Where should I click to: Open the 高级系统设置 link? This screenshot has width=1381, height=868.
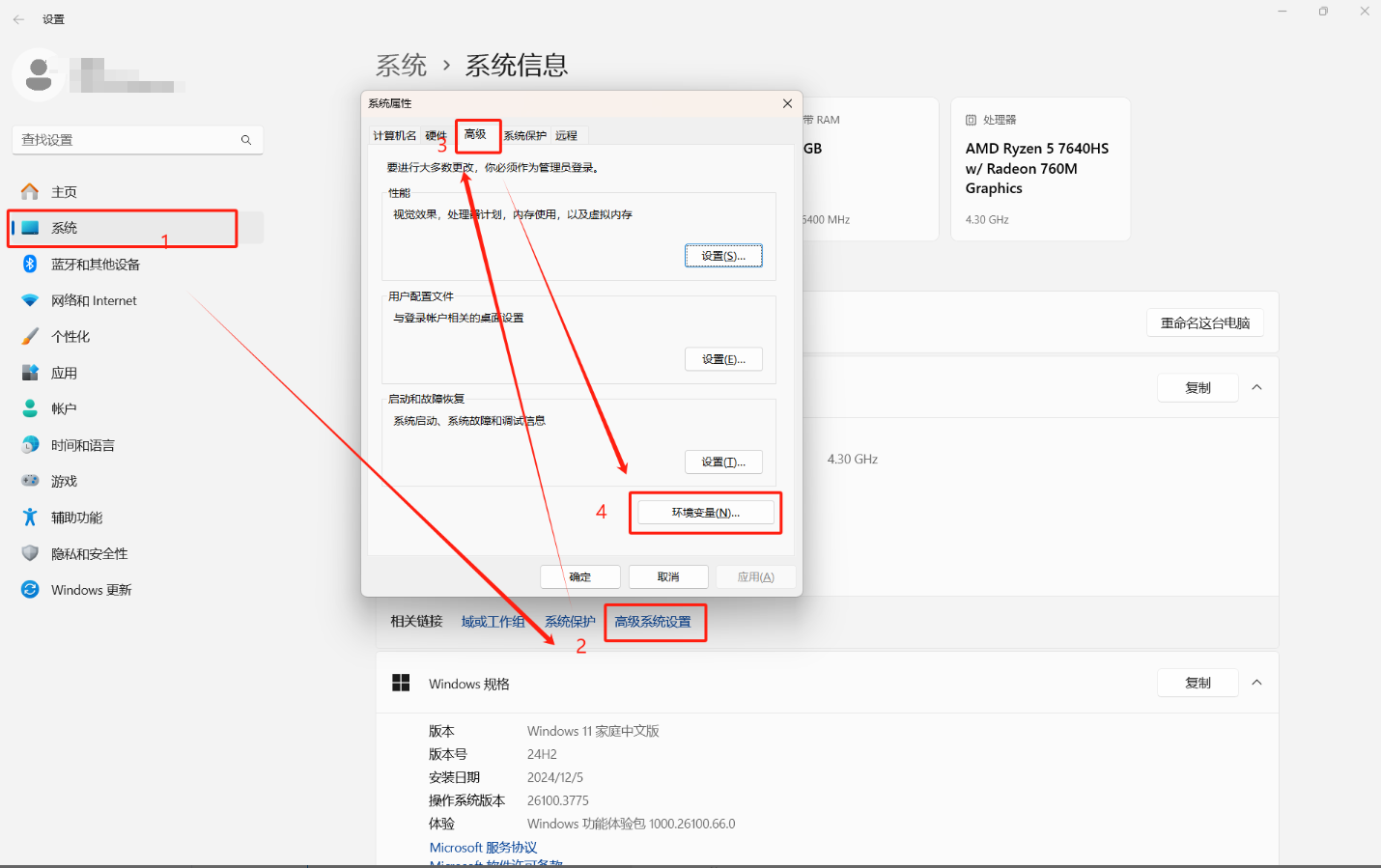coord(653,622)
